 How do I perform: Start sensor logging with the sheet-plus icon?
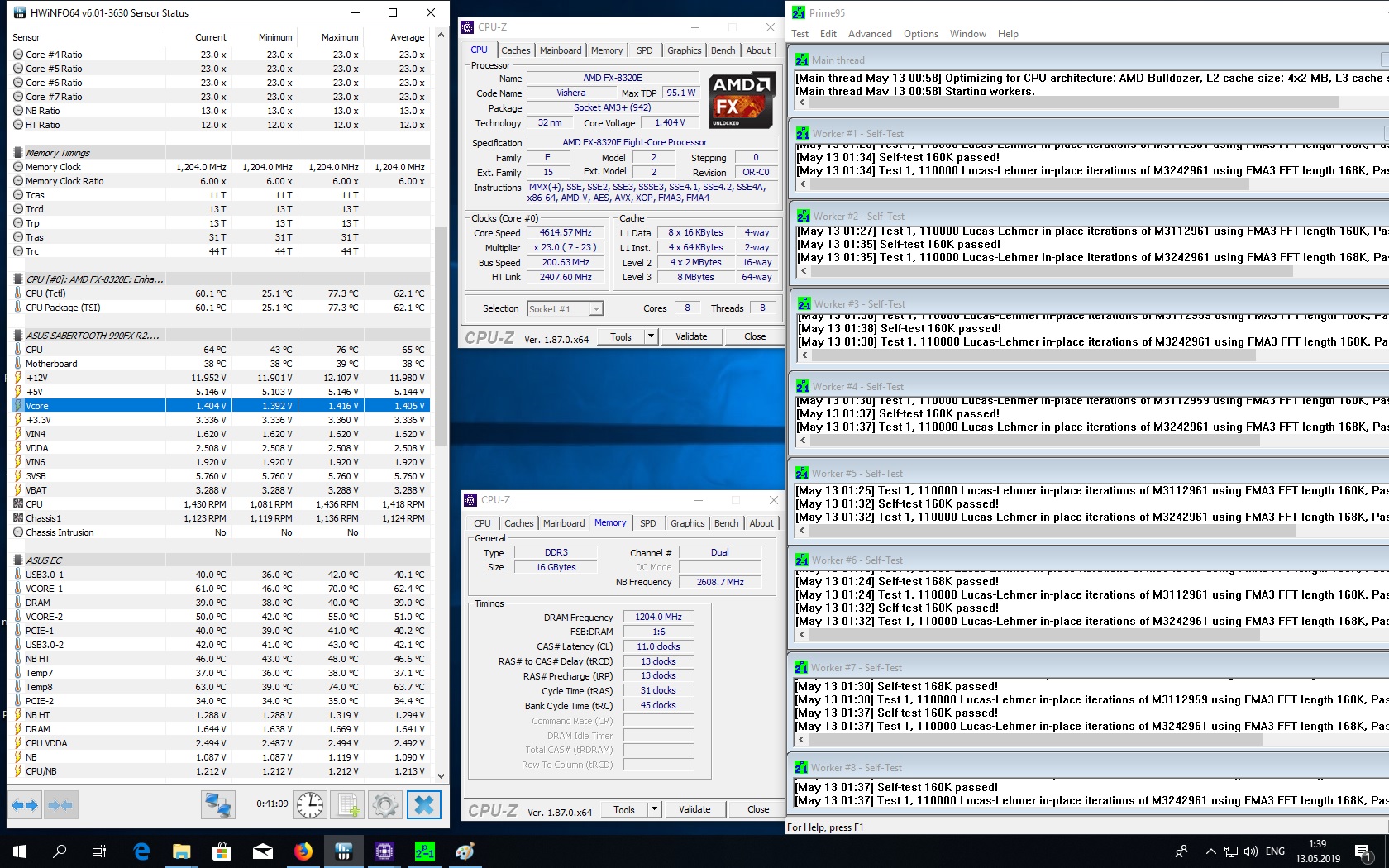point(347,804)
